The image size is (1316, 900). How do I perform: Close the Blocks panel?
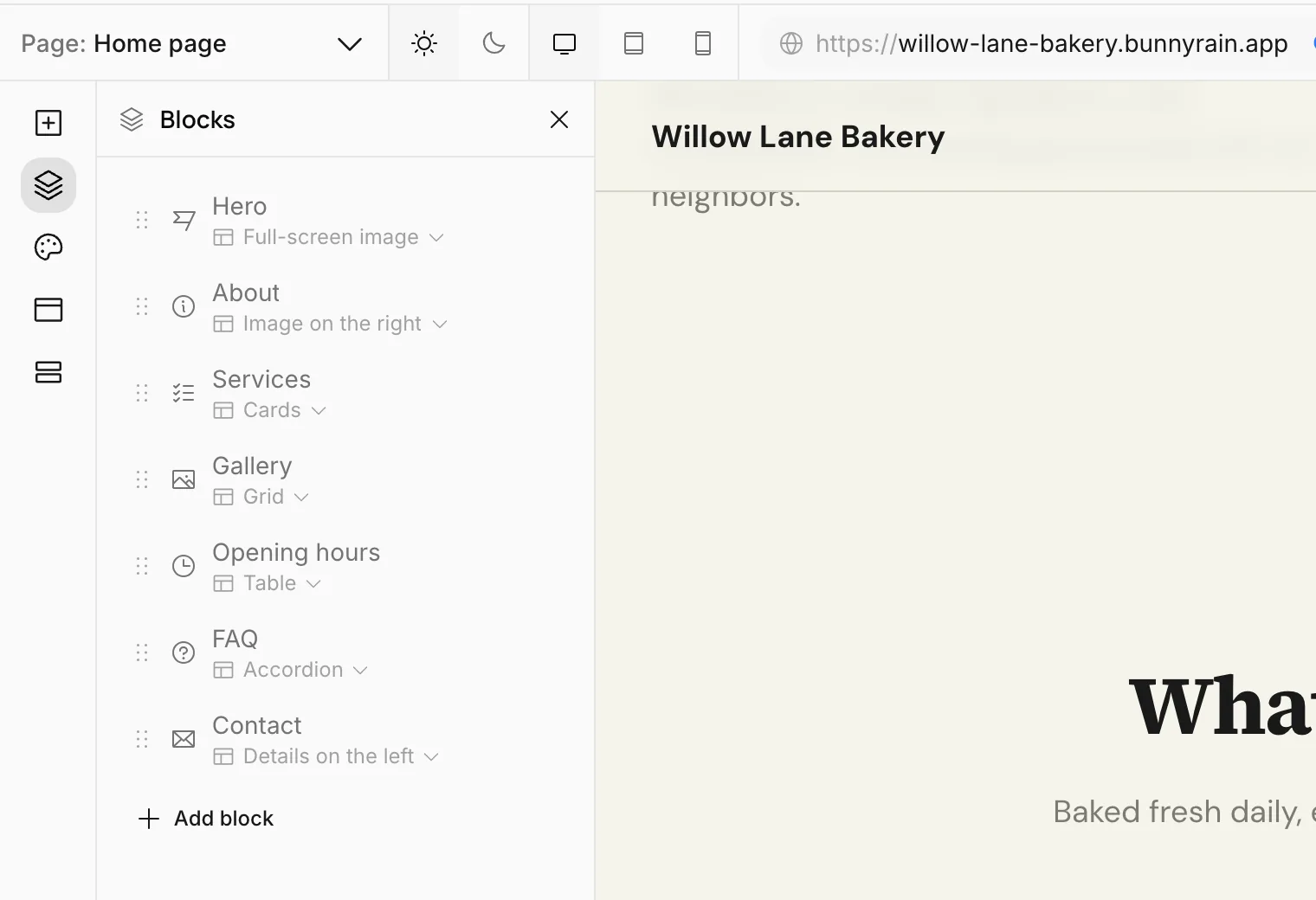coord(559,119)
